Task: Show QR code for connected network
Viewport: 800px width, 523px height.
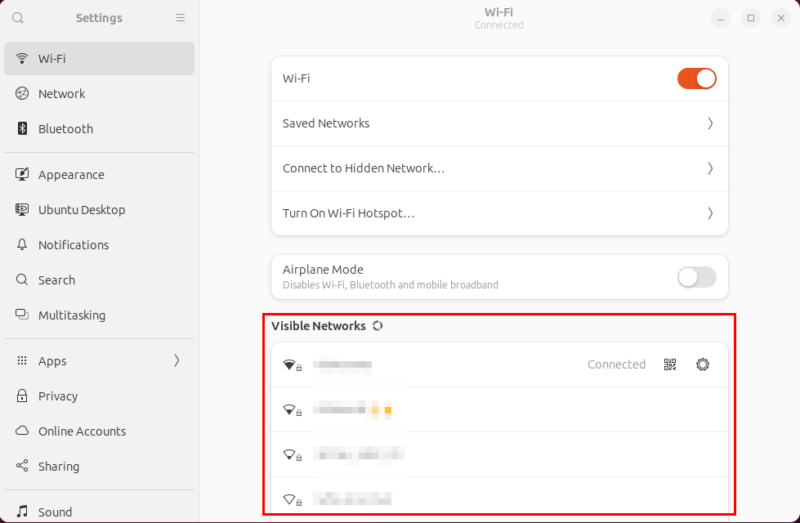Action: click(x=670, y=364)
